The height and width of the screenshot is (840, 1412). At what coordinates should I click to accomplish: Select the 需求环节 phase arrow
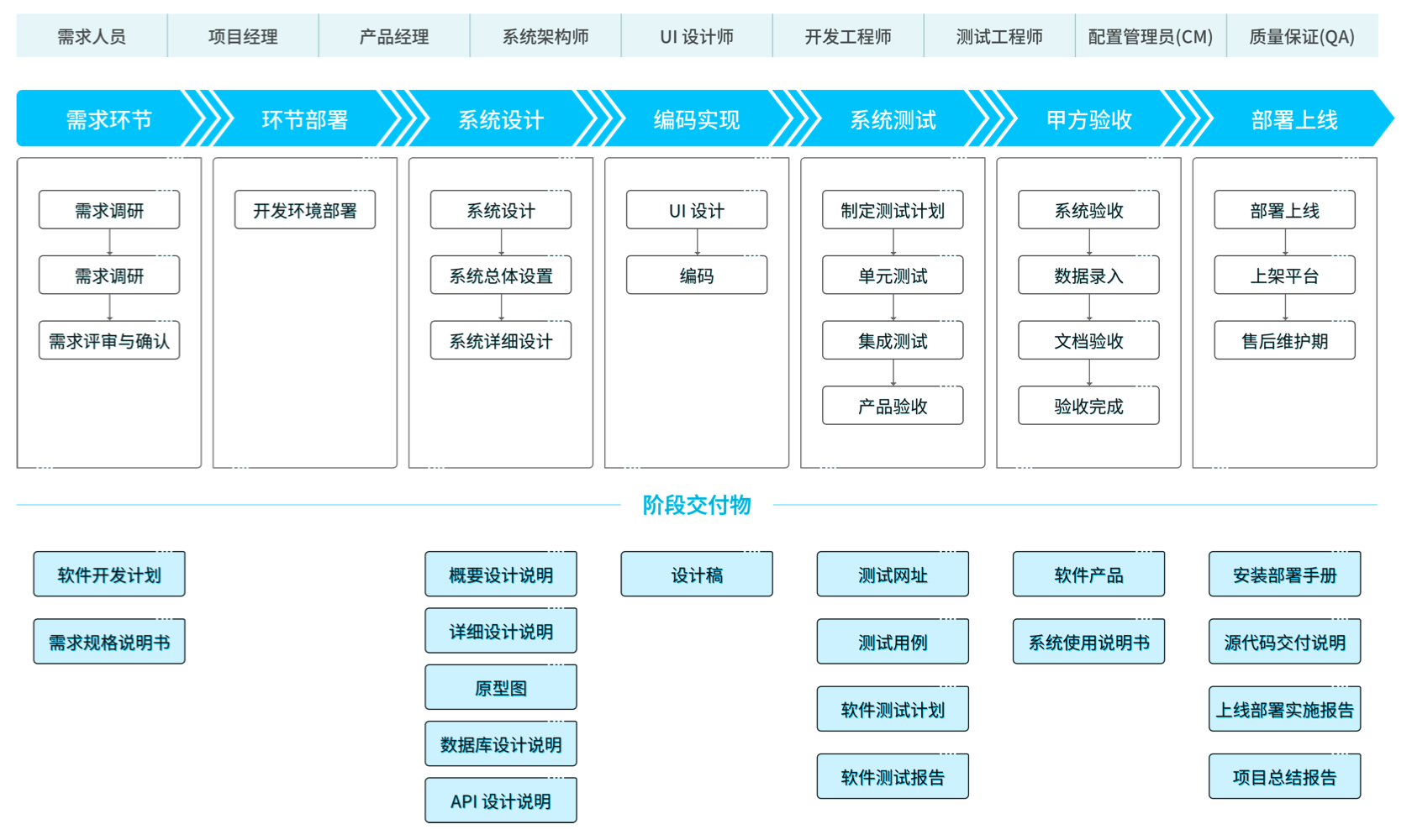(109, 119)
